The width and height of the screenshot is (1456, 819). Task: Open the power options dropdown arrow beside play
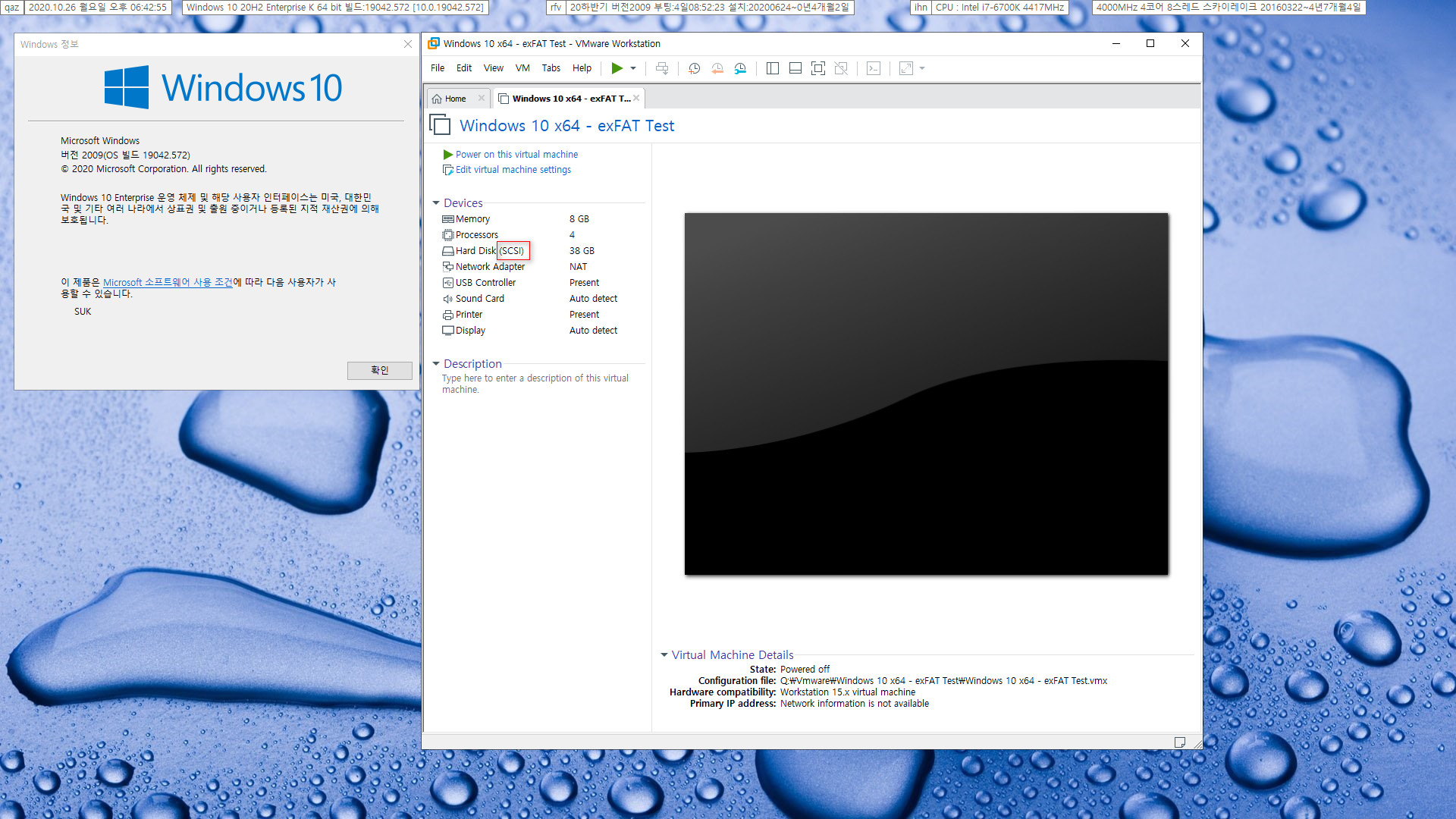tap(633, 68)
